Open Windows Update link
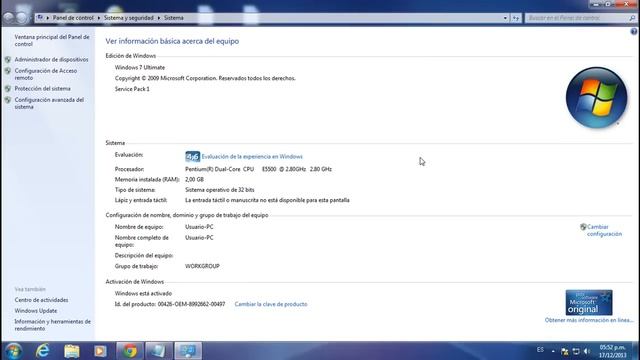 coord(36,311)
